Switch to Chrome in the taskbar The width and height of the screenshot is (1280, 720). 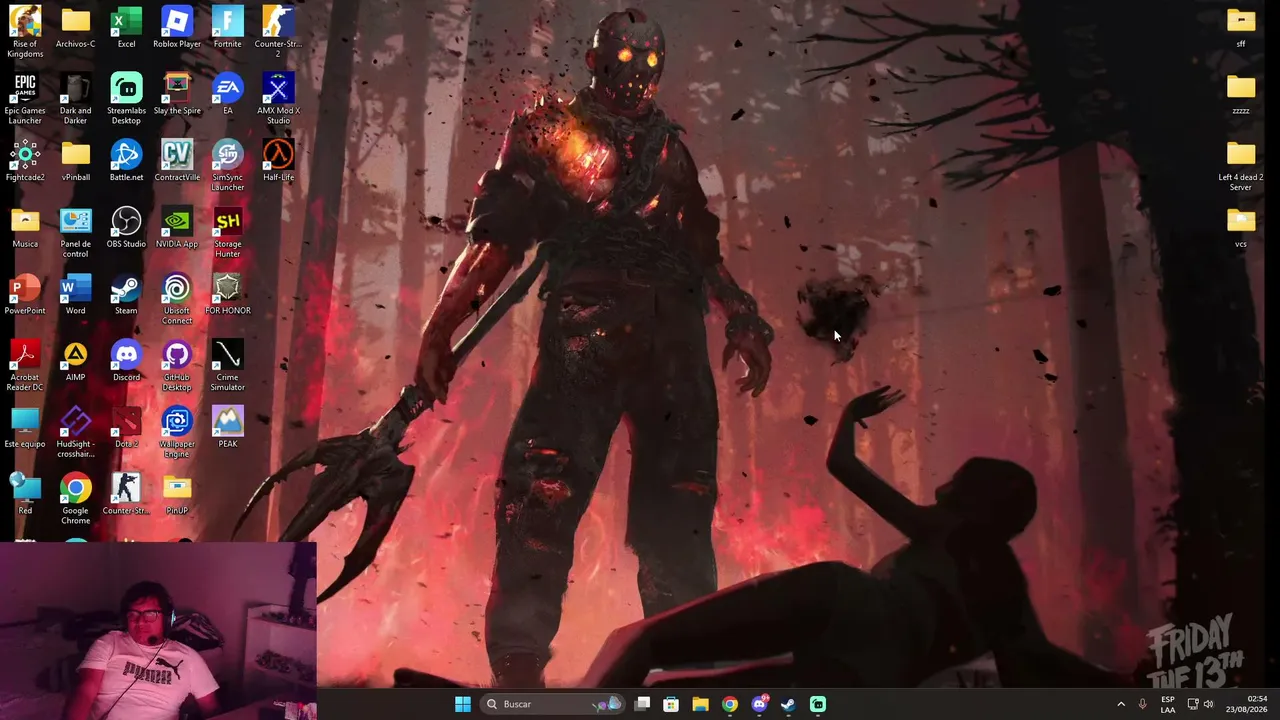tap(730, 704)
